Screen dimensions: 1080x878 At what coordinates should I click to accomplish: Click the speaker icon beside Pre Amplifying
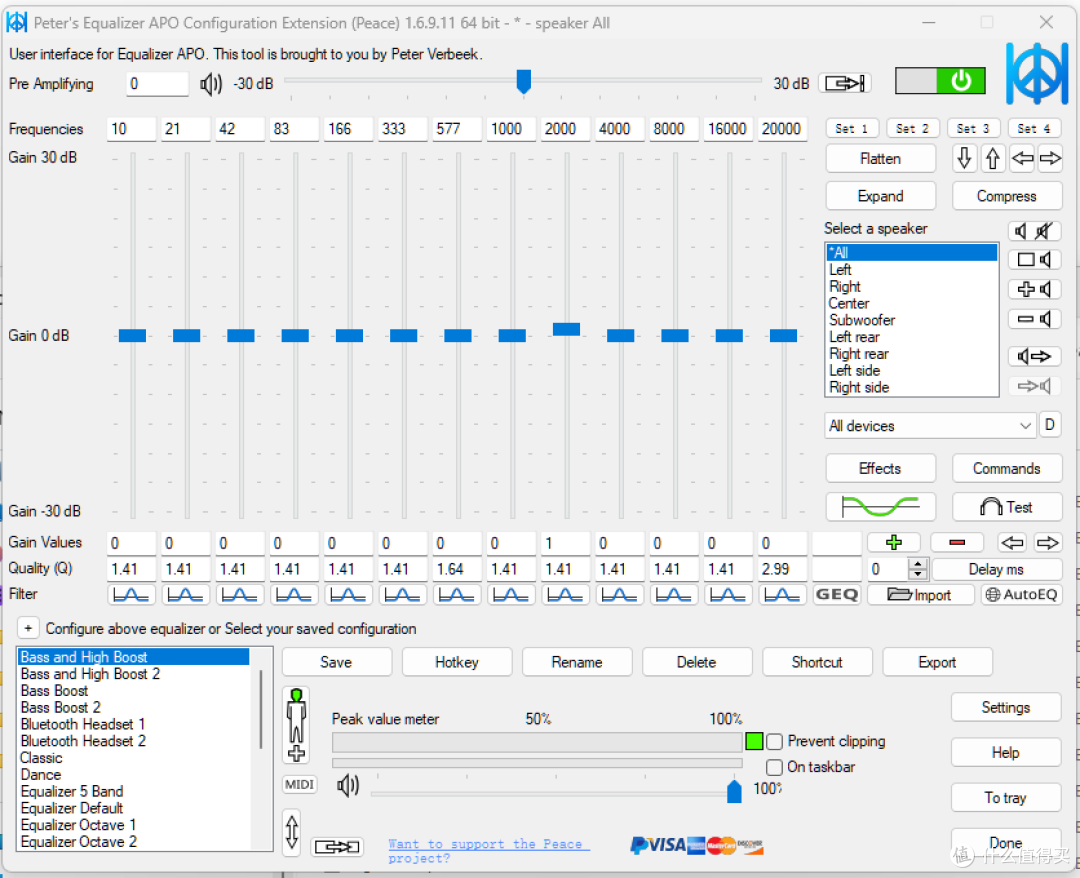tap(211, 84)
